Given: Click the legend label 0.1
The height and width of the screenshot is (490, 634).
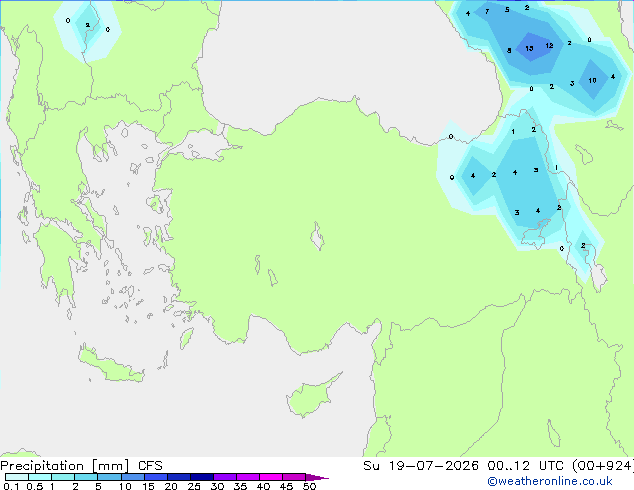Looking at the screenshot, I should (x=11, y=486).
